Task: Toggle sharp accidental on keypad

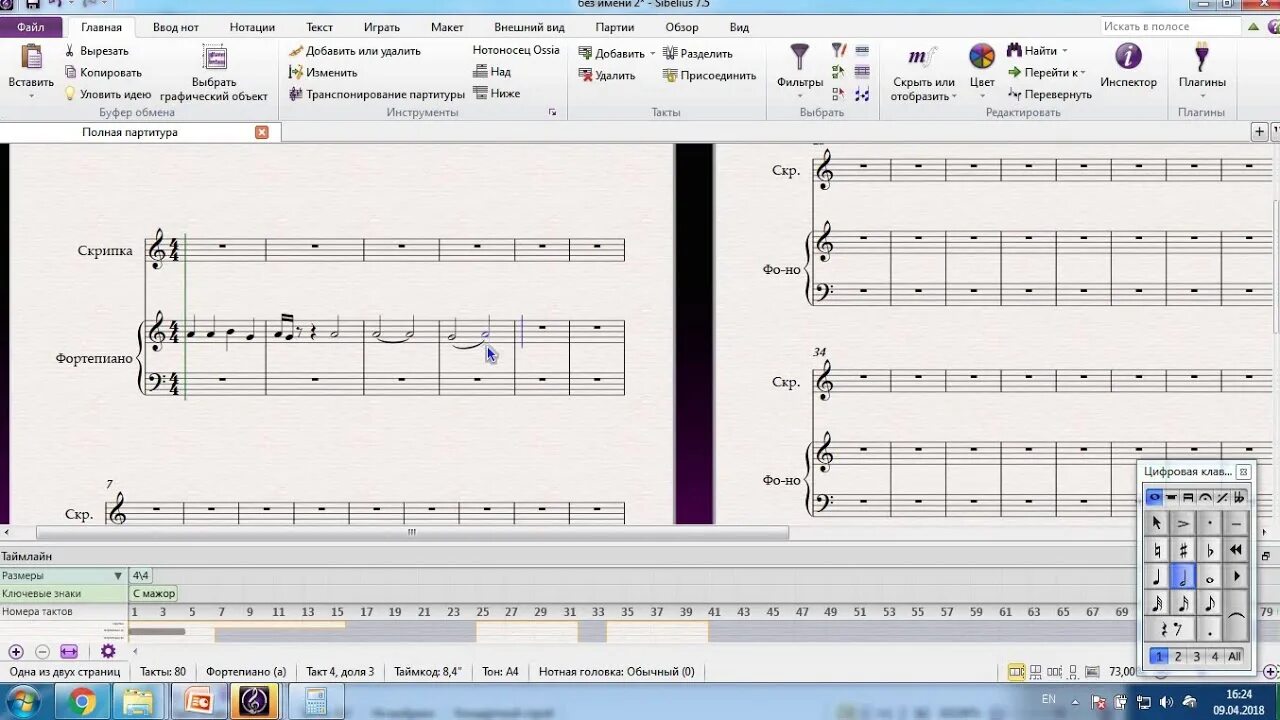Action: coord(1183,550)
